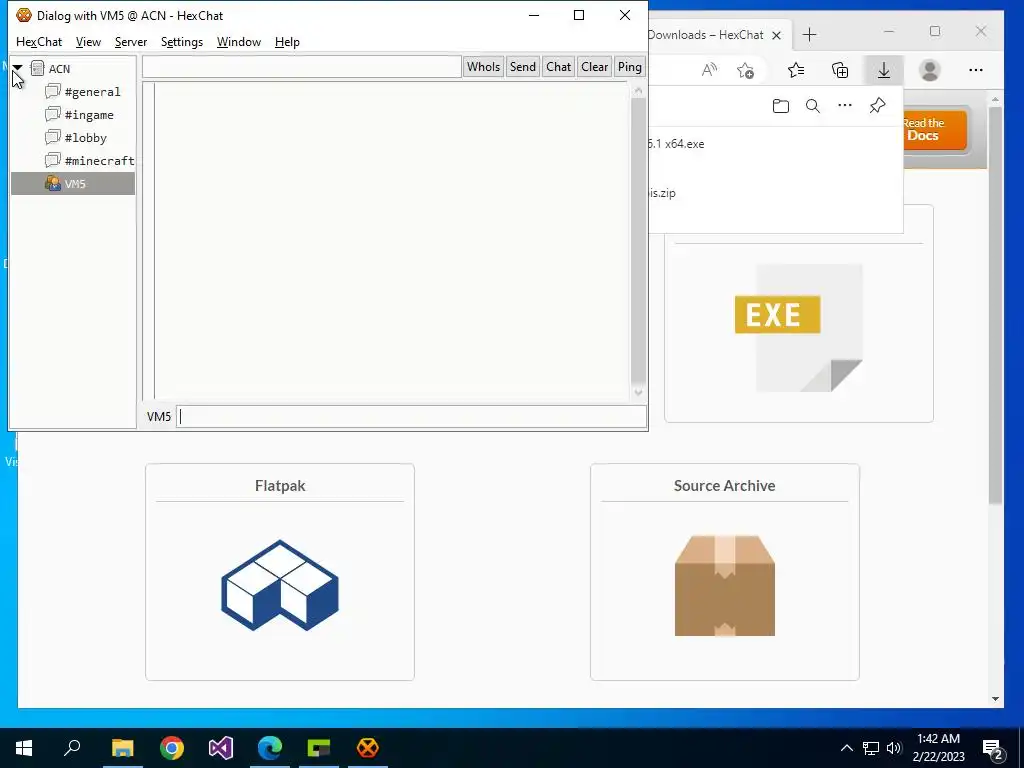Click the Read Aloud icon in Edge
This screenshot has height=768, width=1024.
(x=709, y=70)
